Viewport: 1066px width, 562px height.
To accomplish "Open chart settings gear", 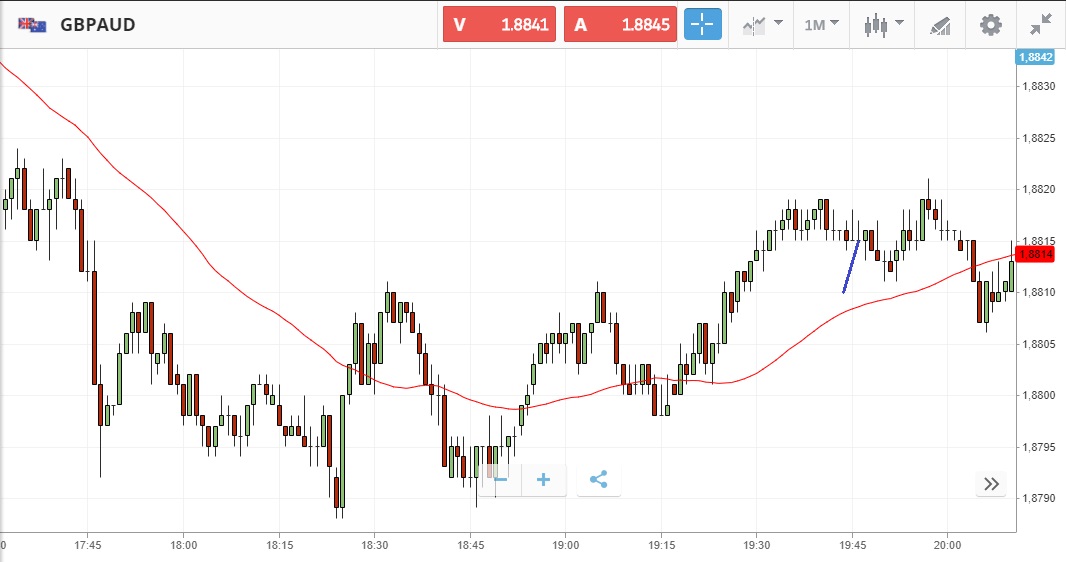I will [990, 25].
